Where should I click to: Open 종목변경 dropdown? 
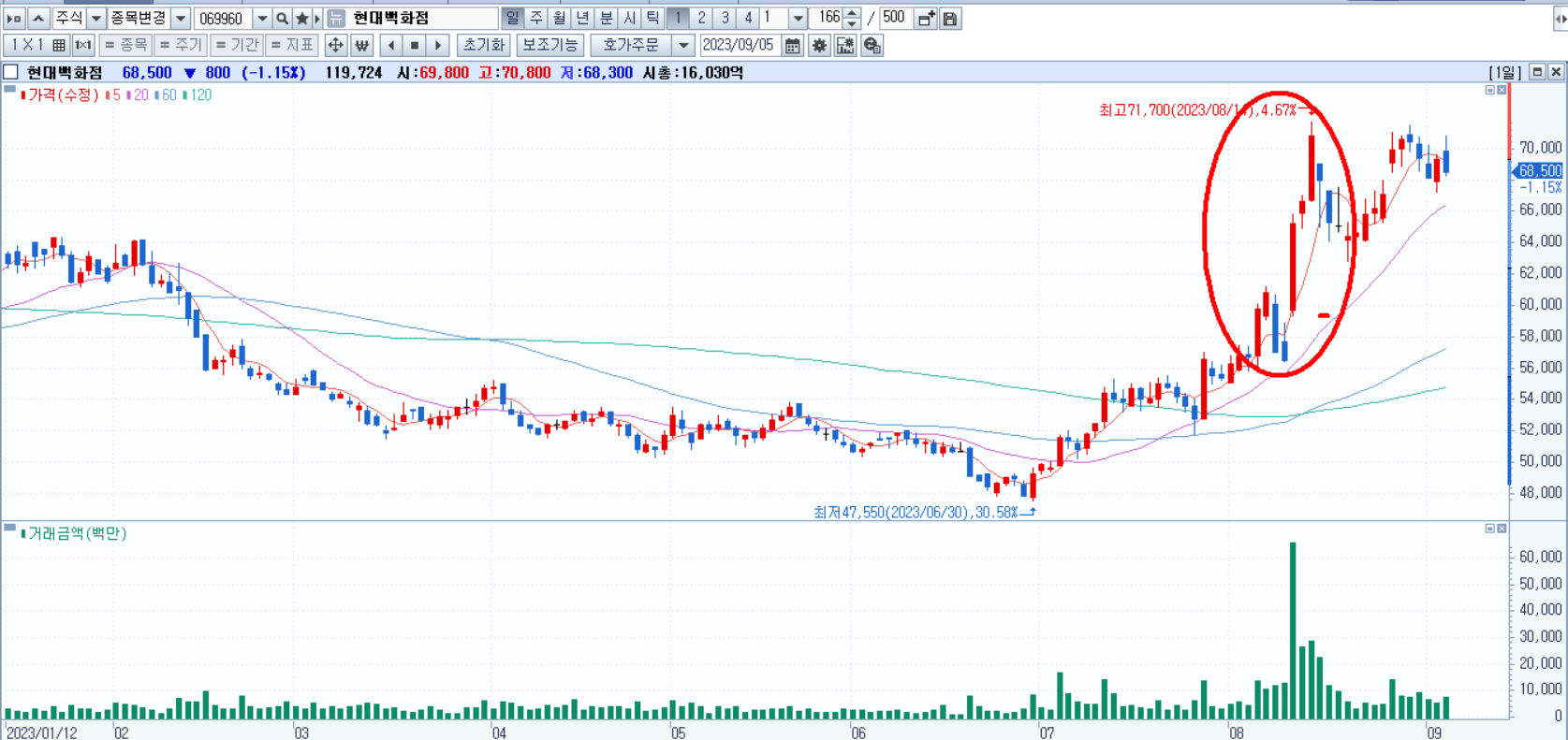182,18
